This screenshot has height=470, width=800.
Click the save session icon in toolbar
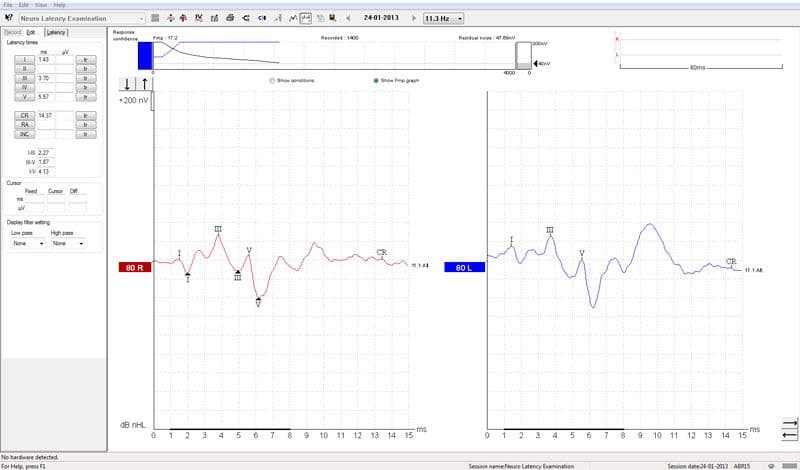pyautogui.click(x=333, y=18)
